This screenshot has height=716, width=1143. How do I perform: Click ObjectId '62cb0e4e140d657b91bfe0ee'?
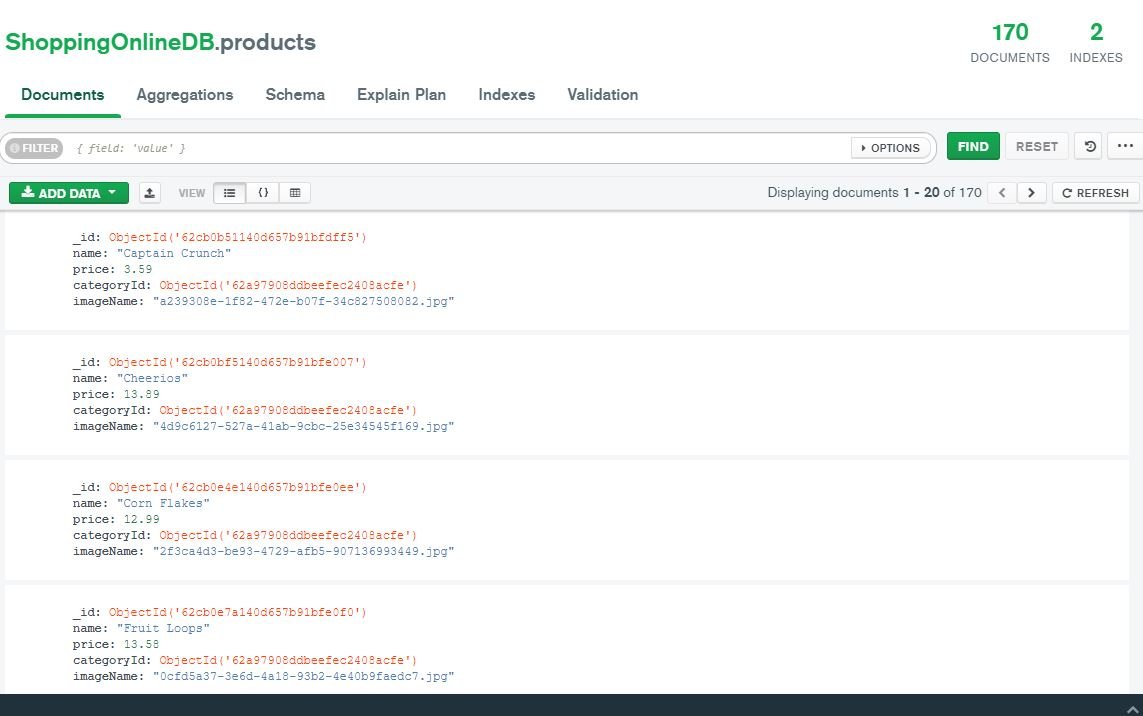tap(238, 487)
